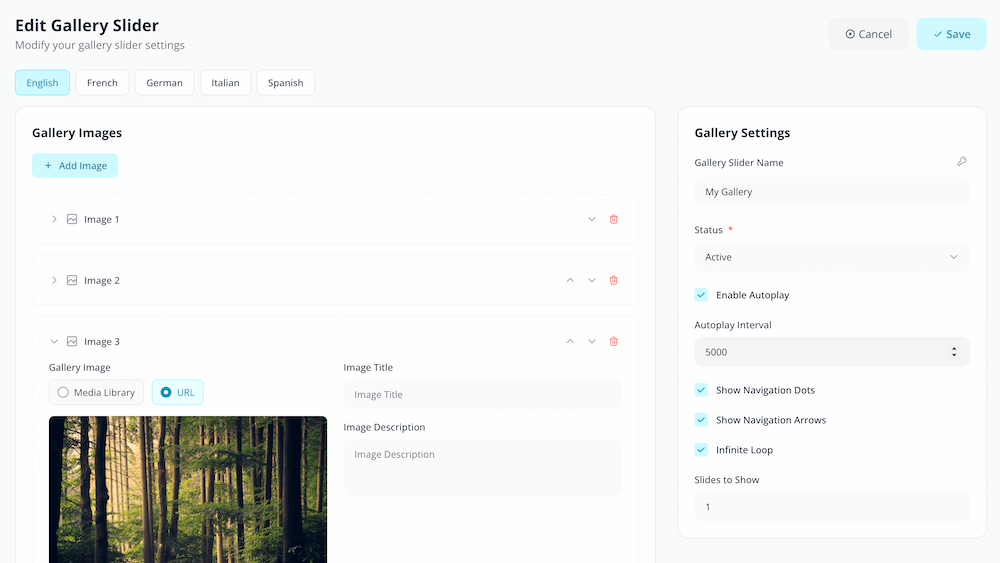Delete Image 2 with its trash icon
Screen dimensions: 1000x563
pyautogui.click(x=614, y=281)
